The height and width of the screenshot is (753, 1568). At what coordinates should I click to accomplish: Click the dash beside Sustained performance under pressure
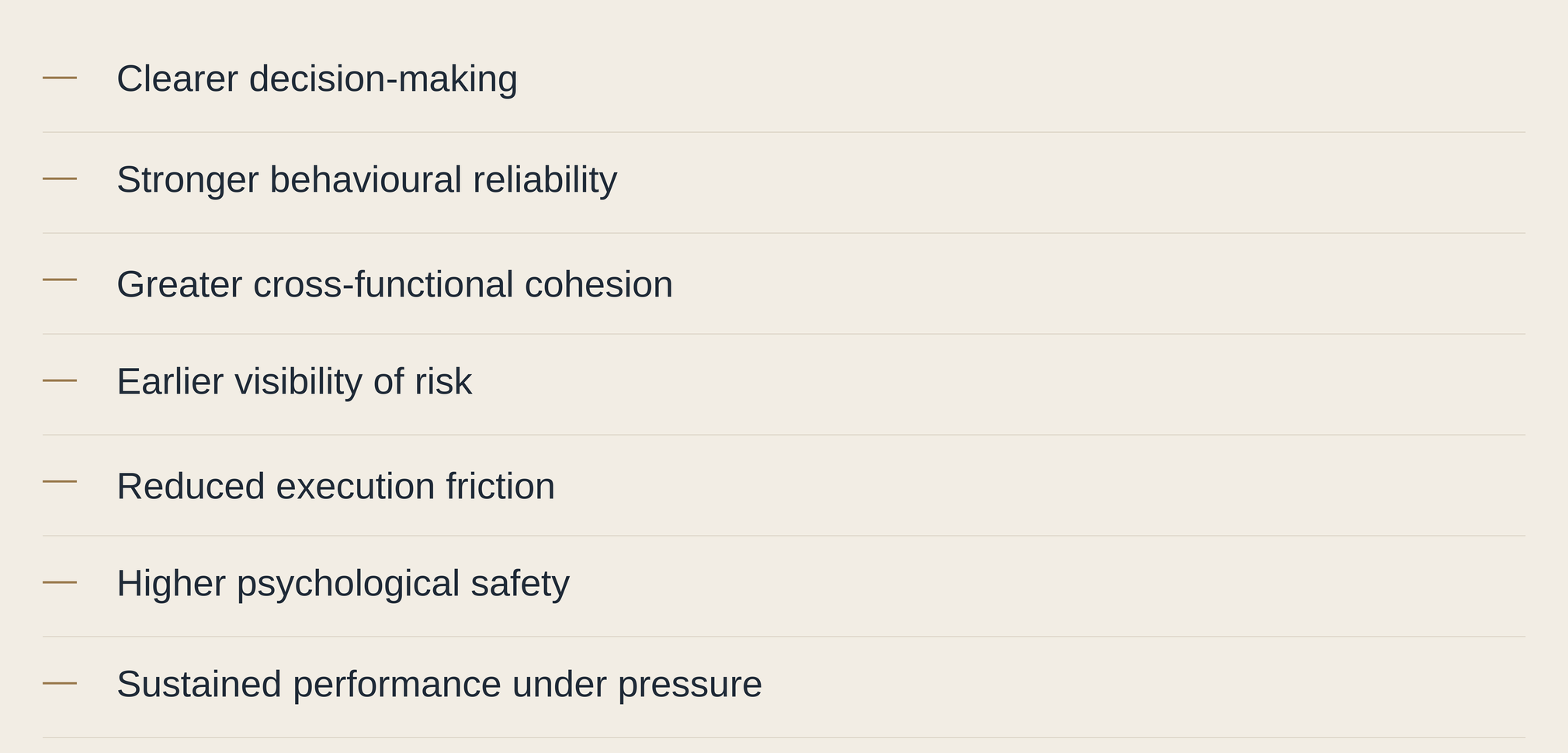60,683
